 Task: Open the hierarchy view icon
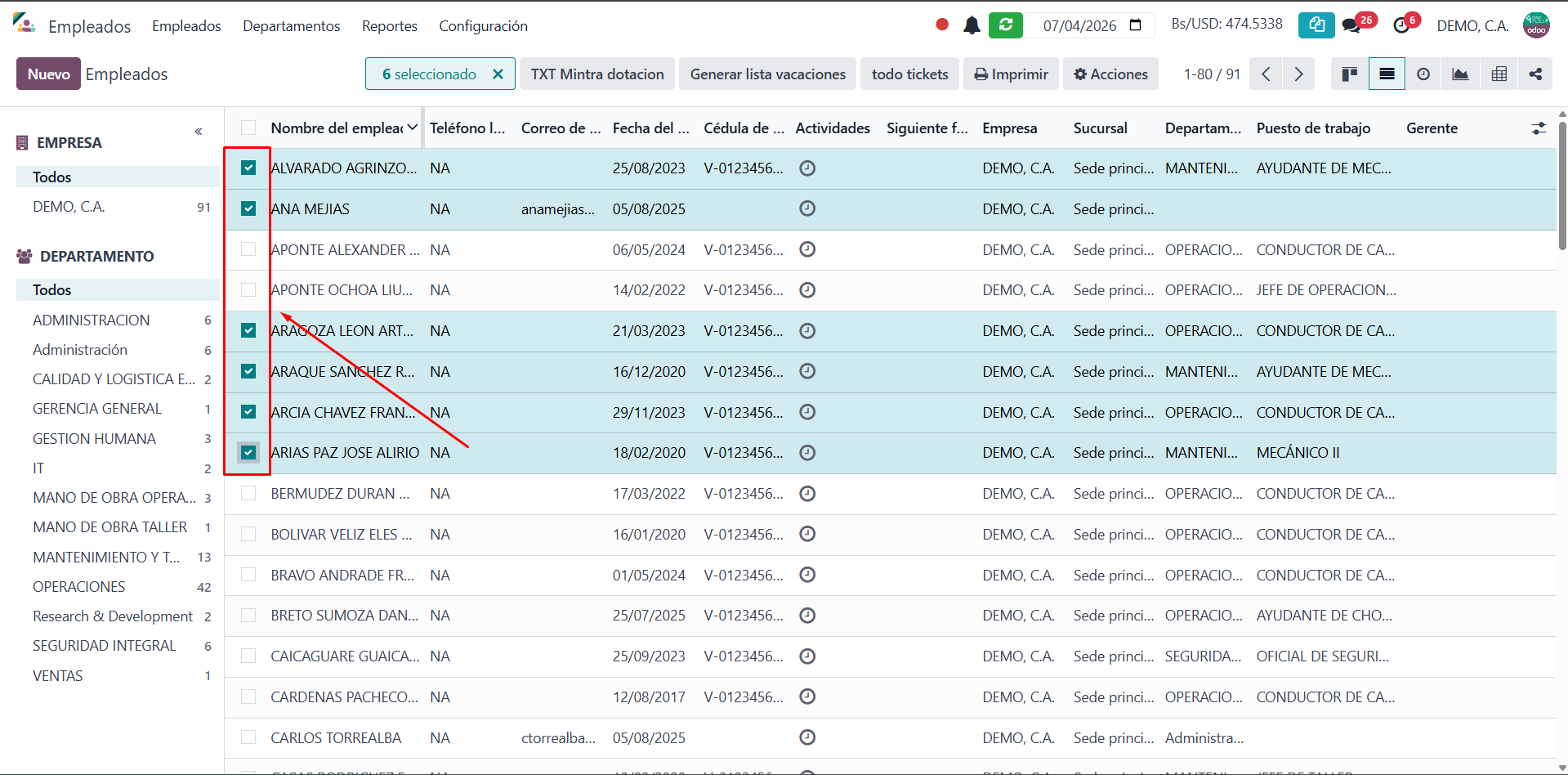(1535, 74)
